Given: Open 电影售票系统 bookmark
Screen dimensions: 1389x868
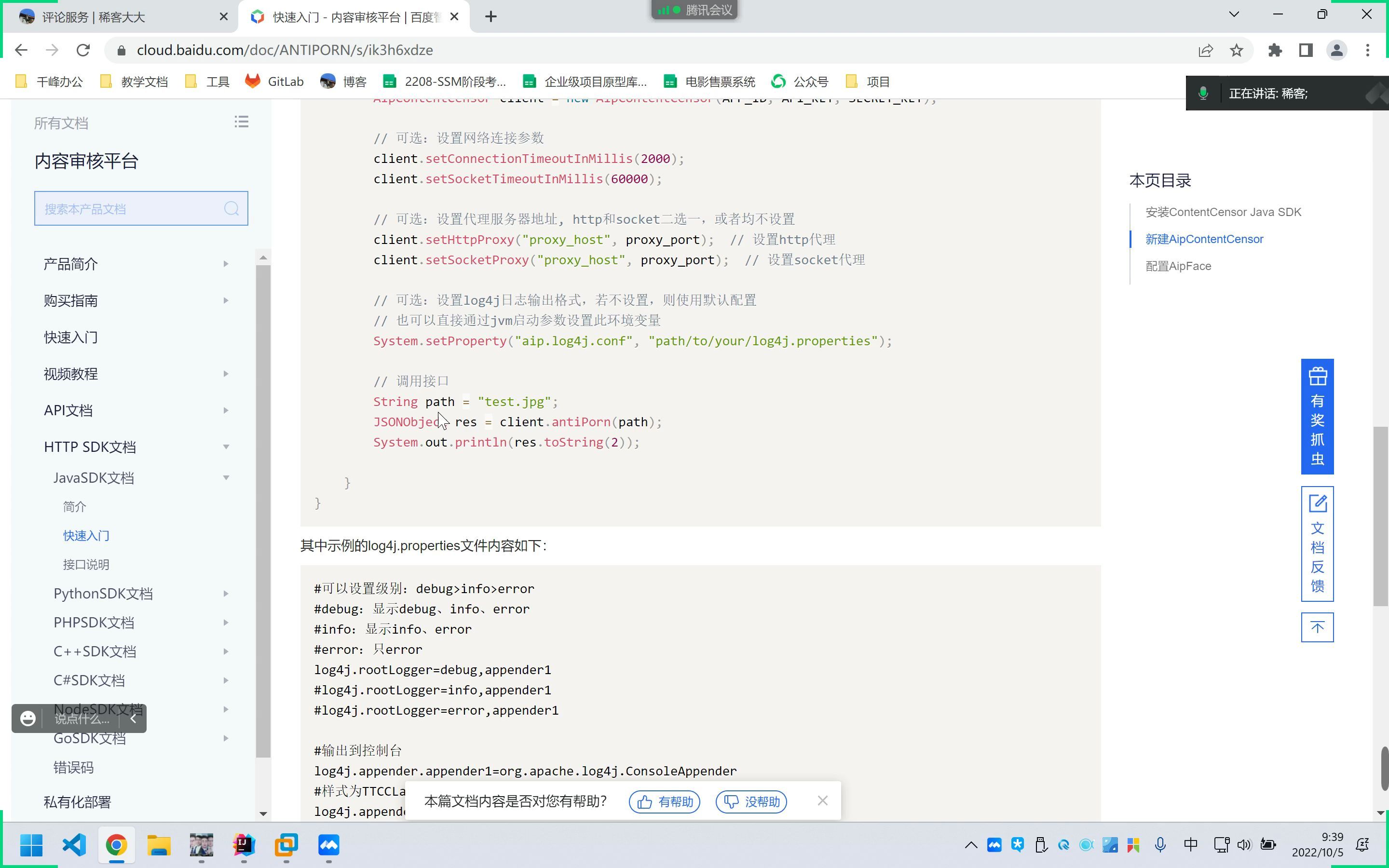Looking at the screenshot, I should point(709,81).
